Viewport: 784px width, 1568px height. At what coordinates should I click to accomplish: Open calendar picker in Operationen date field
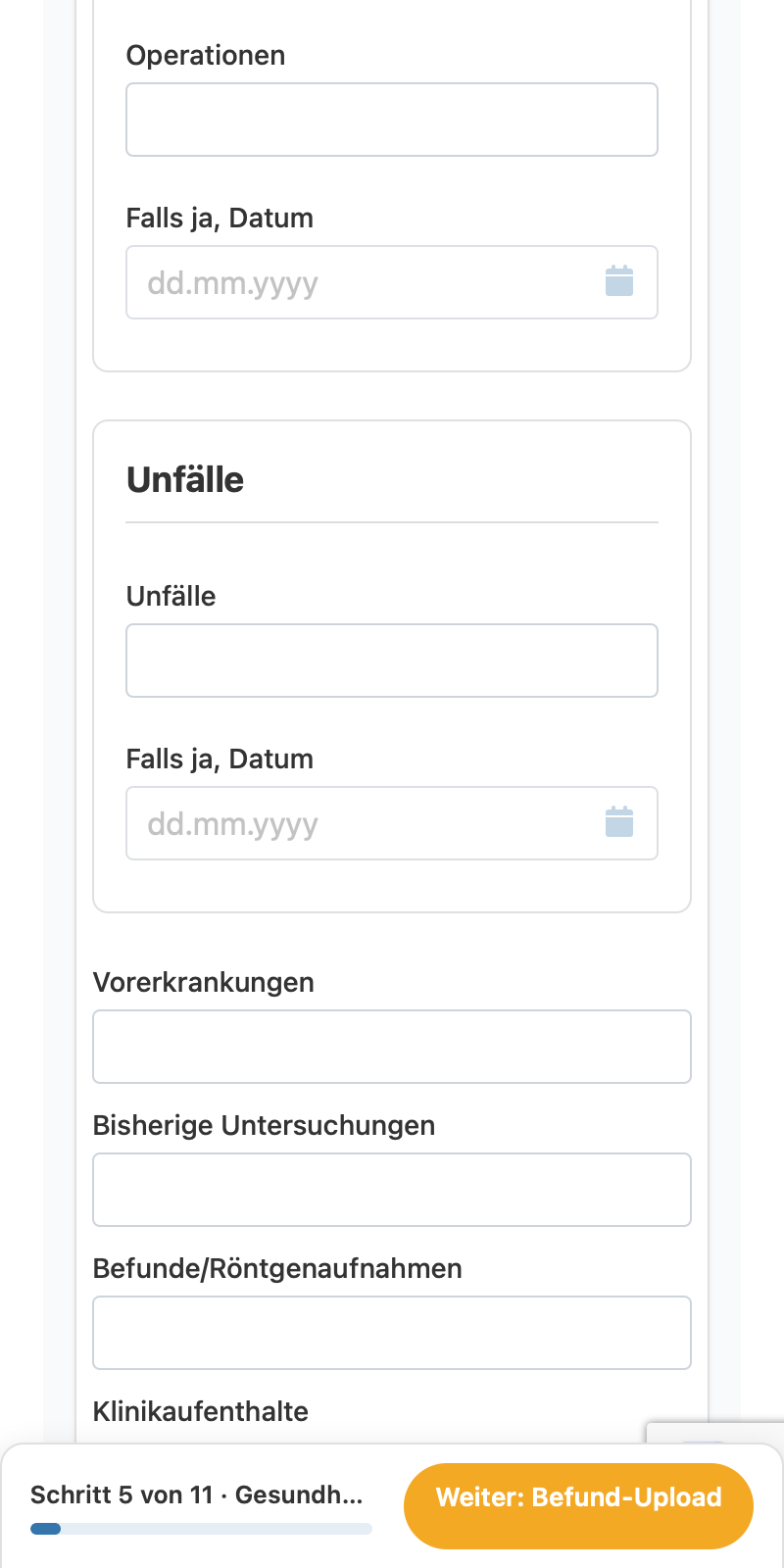click(619, 282)
